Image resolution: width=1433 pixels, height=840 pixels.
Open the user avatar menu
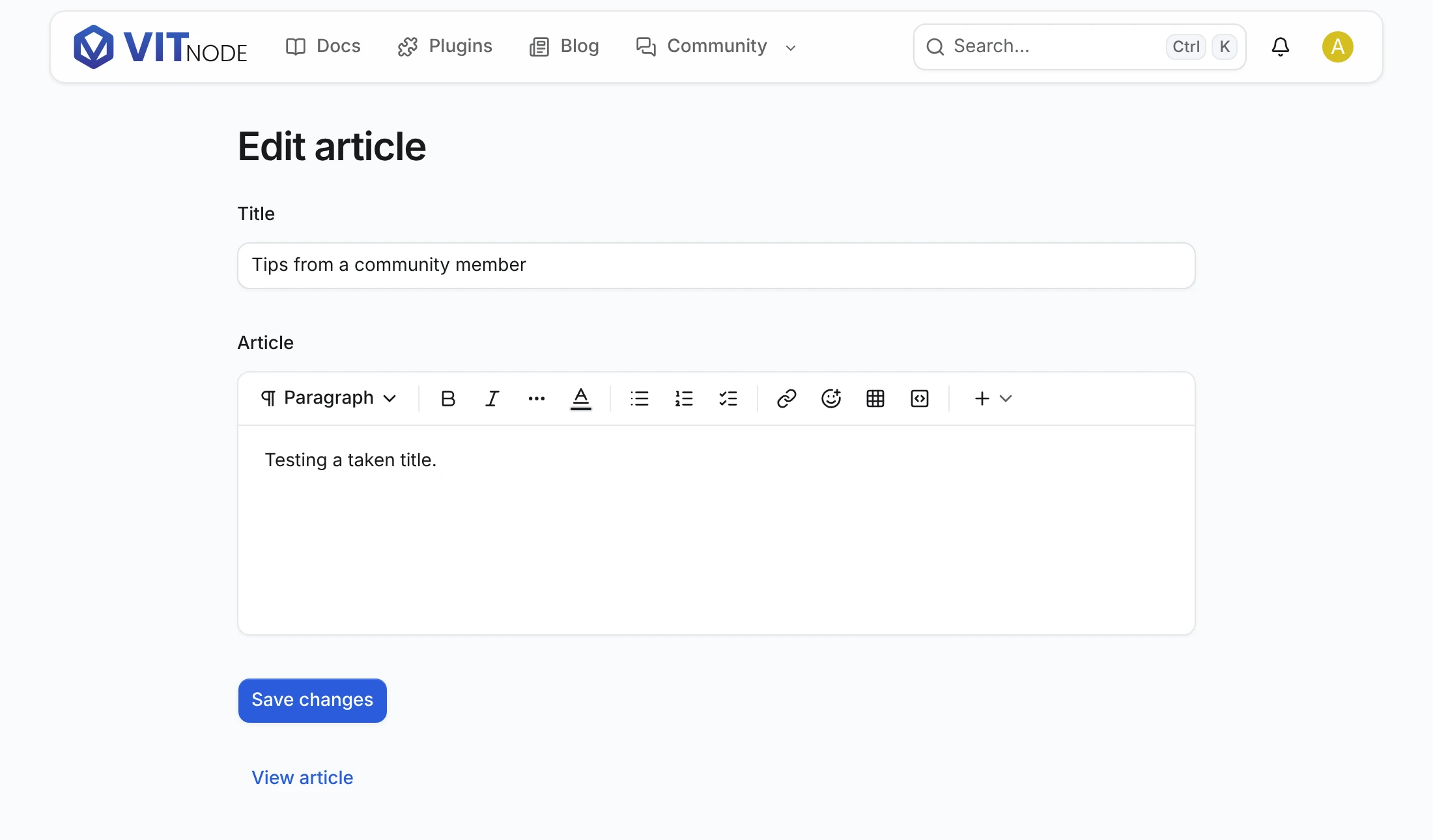[x=1338, y=47]
